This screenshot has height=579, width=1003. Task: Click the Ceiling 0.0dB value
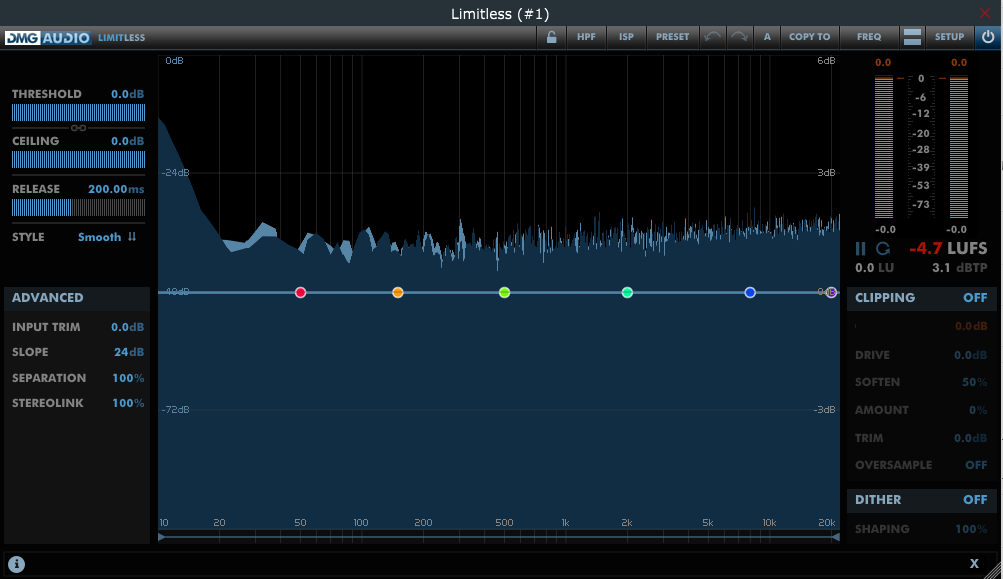point(127,141)
